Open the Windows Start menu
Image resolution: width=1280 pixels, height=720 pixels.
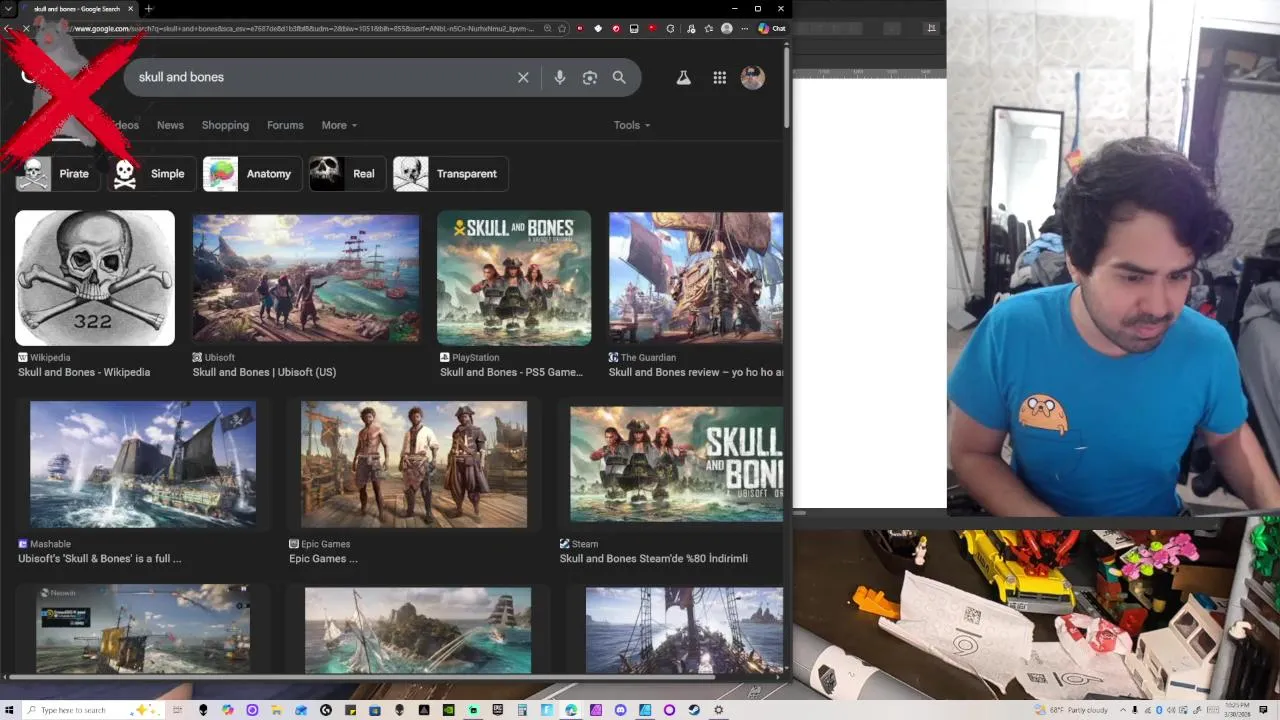click(9, 710)
